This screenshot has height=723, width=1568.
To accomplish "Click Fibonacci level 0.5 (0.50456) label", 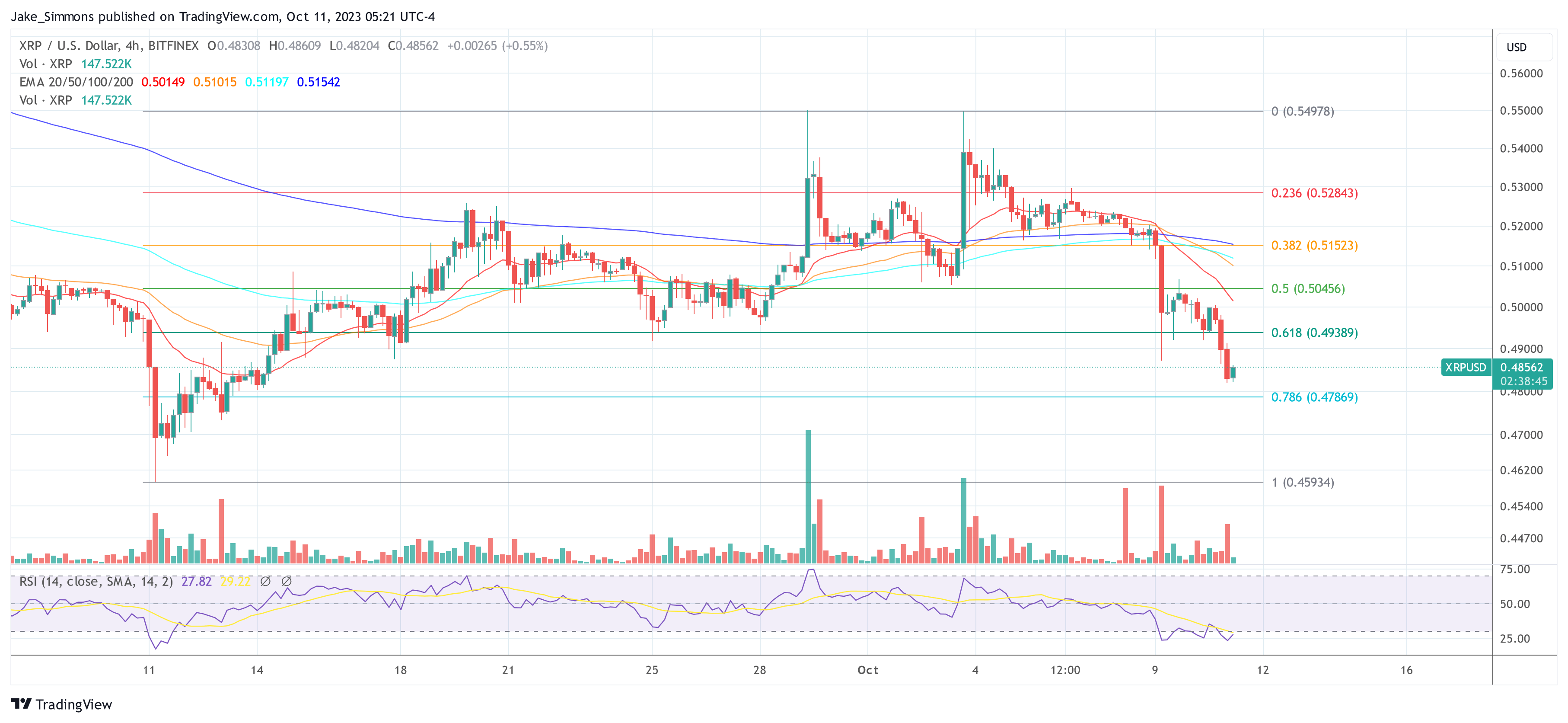I will click(x=1307, y=289).
